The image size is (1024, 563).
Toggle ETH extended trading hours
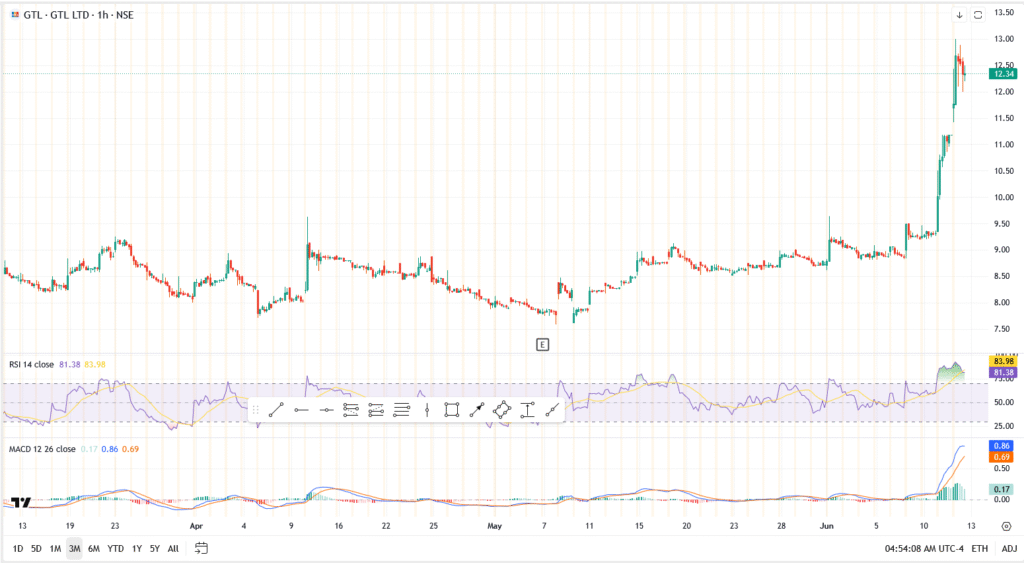tap(980, 548)
